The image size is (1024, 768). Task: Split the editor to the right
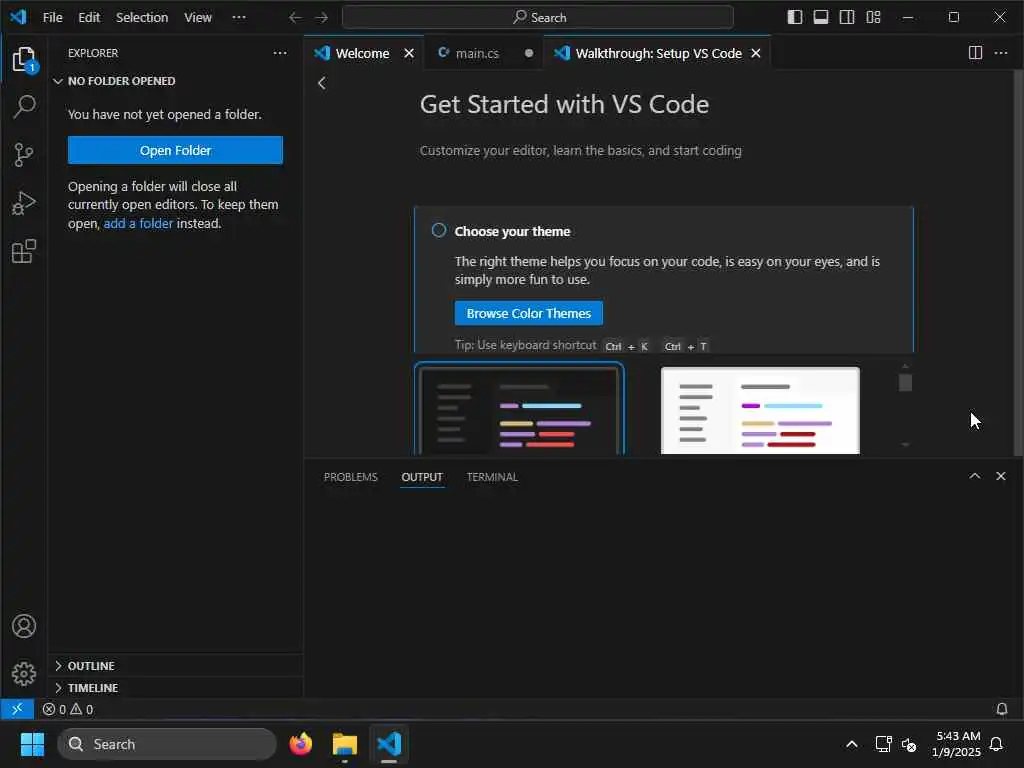coord(975,53)
